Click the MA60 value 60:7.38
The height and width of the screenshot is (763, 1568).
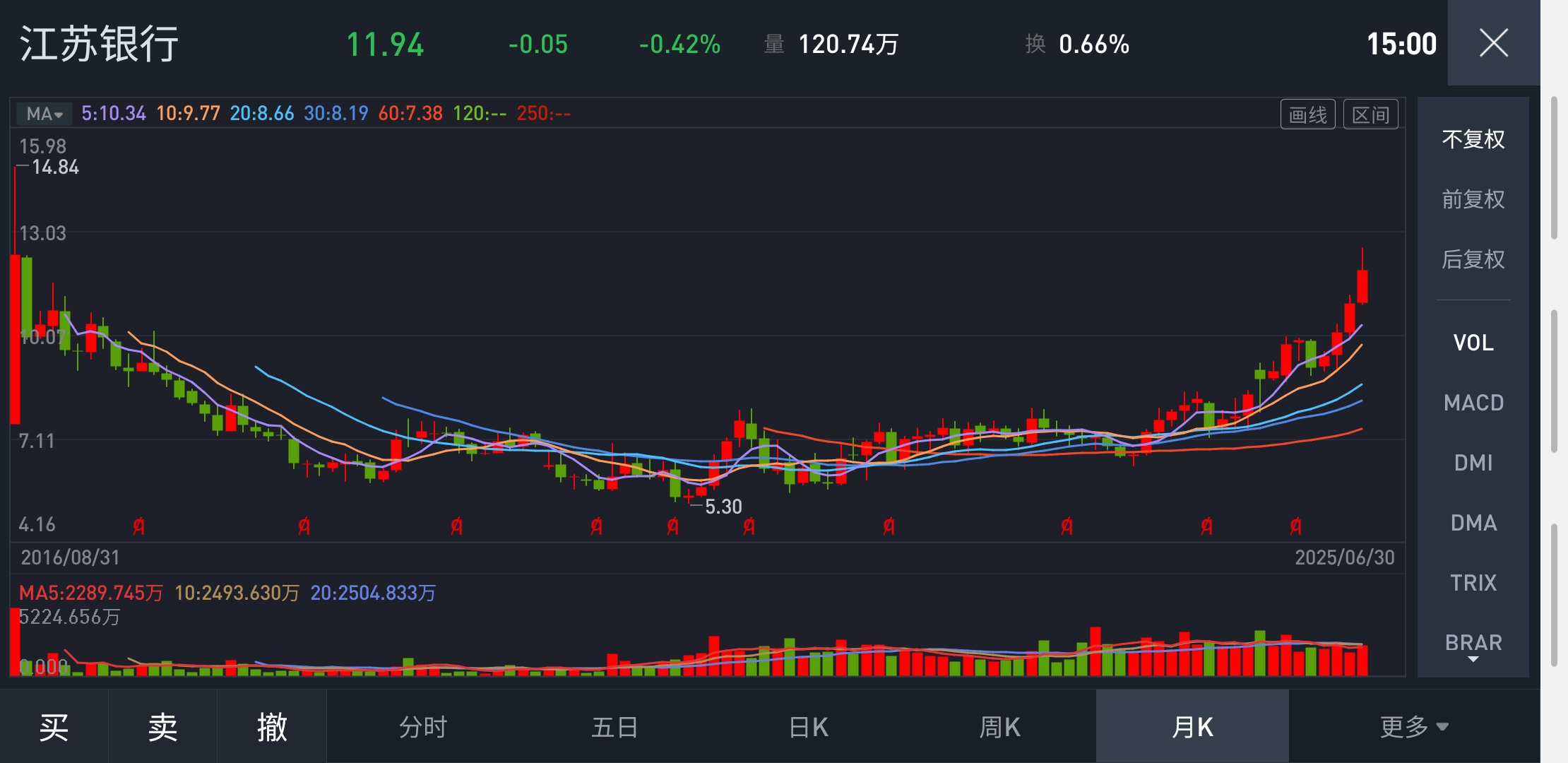tap(410, 113)
